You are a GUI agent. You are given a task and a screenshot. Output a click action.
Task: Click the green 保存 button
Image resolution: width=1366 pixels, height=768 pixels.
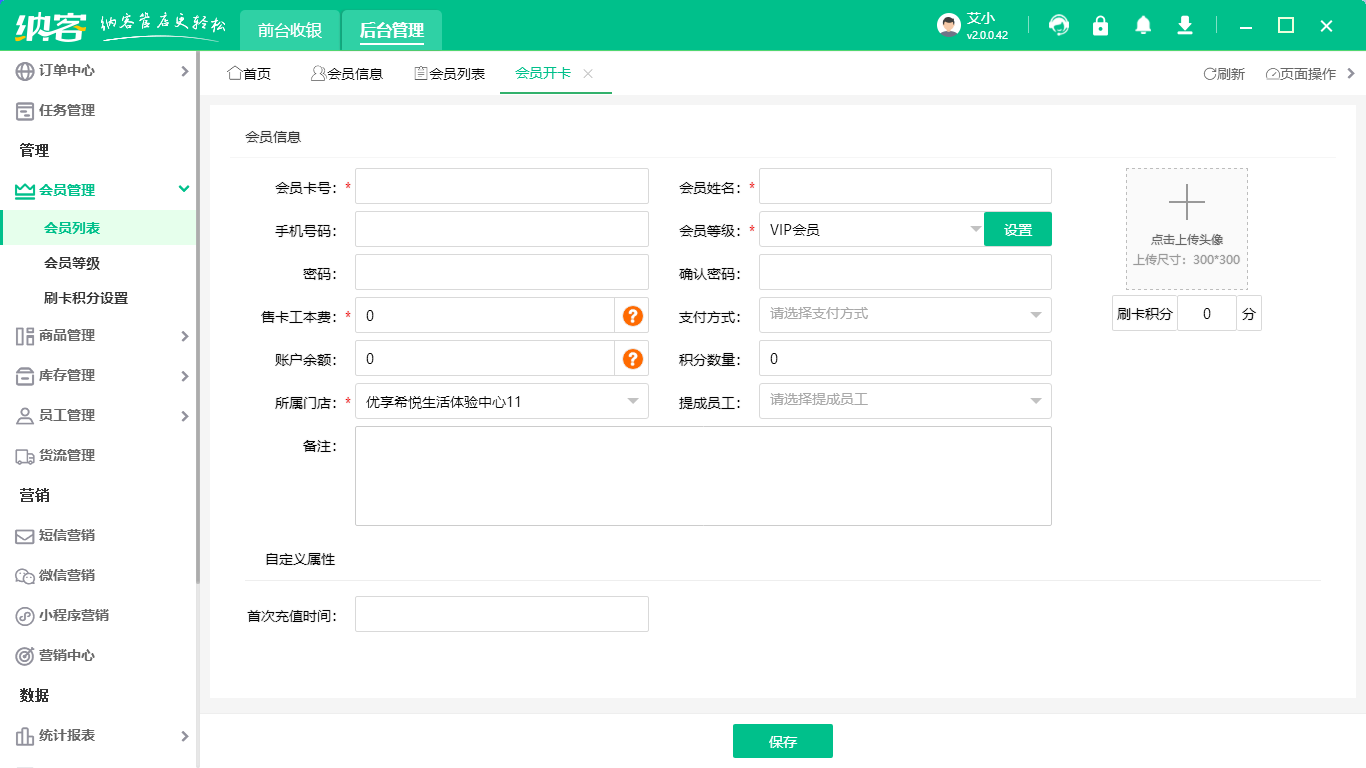coord(782,741)
